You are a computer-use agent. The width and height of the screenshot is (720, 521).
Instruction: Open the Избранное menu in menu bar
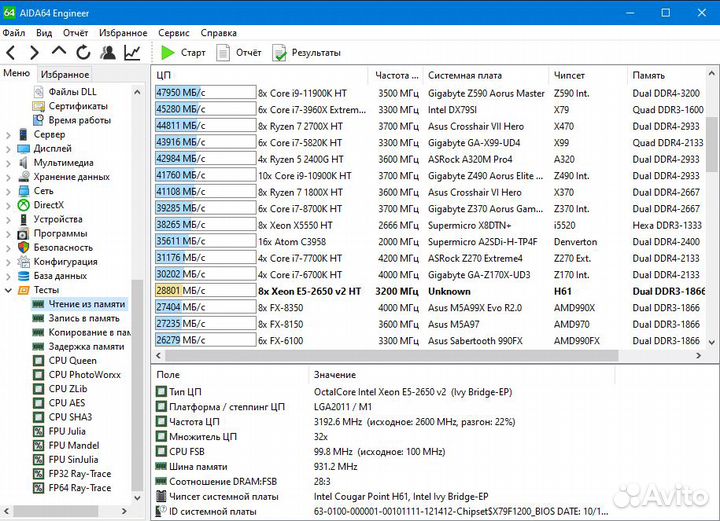123,33
